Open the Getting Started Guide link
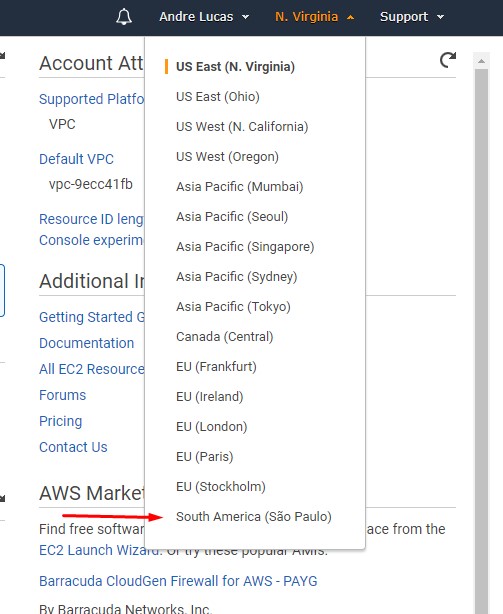This screenshot has width=503, height=614. click(x=92, y=317)
